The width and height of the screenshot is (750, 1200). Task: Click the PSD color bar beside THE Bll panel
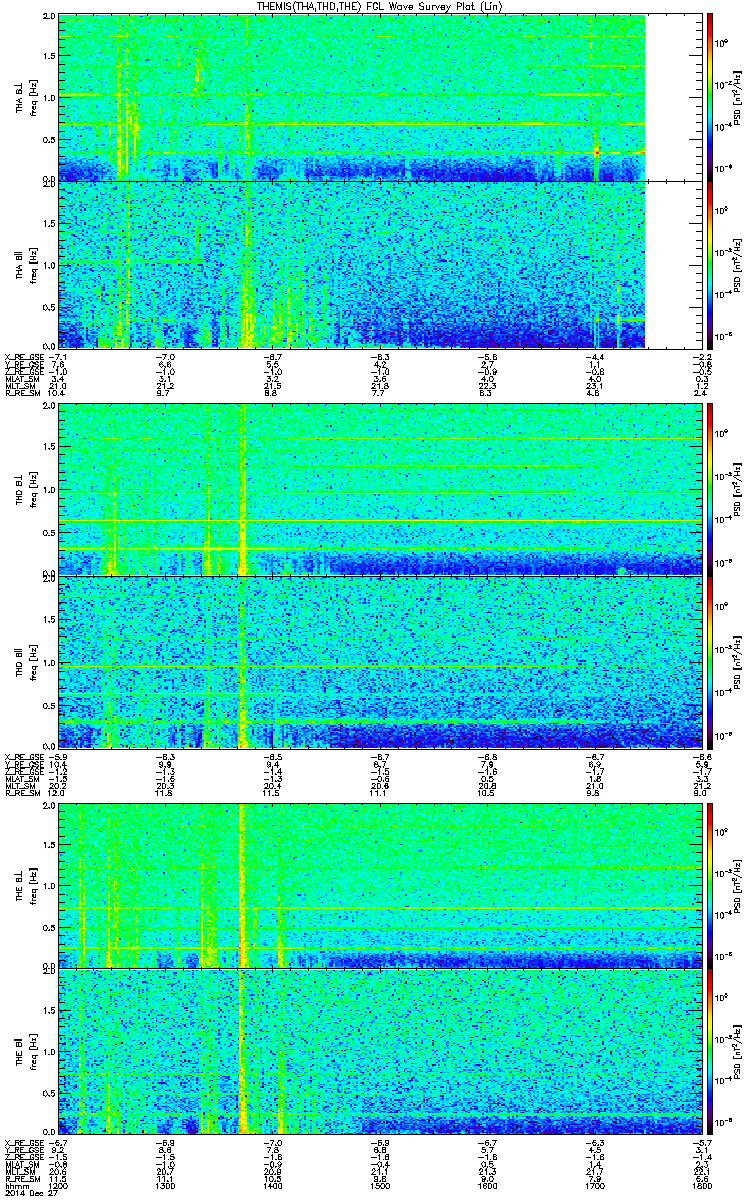pyautogui.click(x=710, y=1053)
